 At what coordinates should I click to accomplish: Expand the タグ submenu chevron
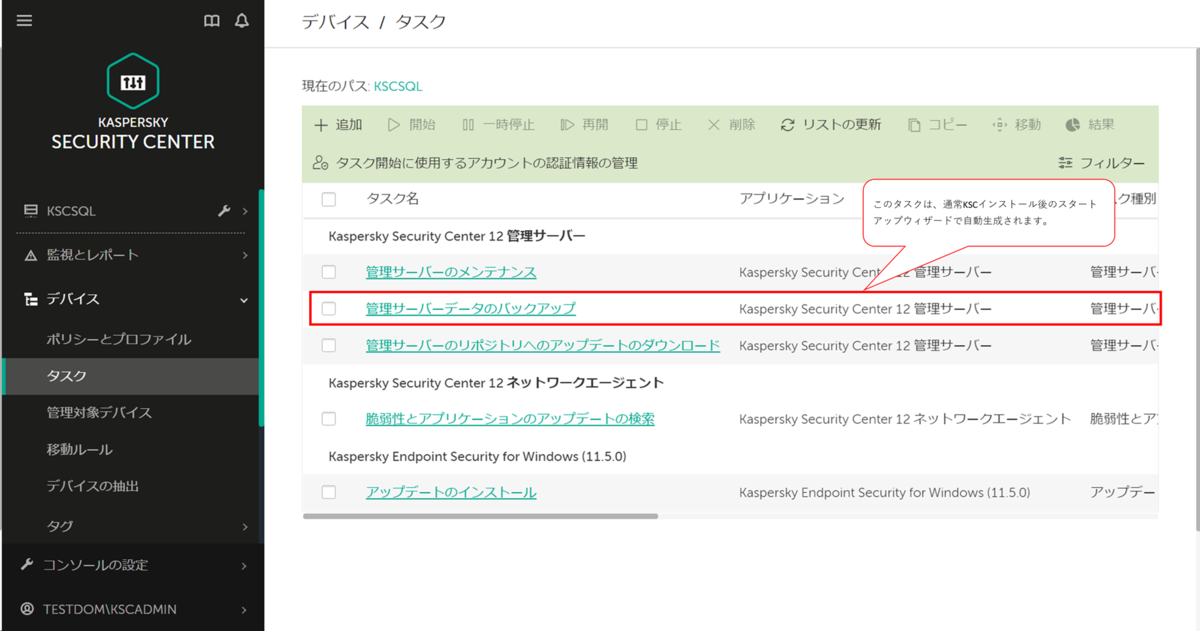pos(245,526)
